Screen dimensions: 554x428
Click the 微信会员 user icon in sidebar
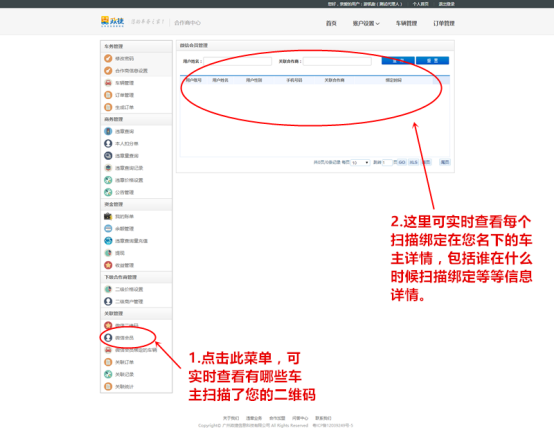tap(108, 338)
